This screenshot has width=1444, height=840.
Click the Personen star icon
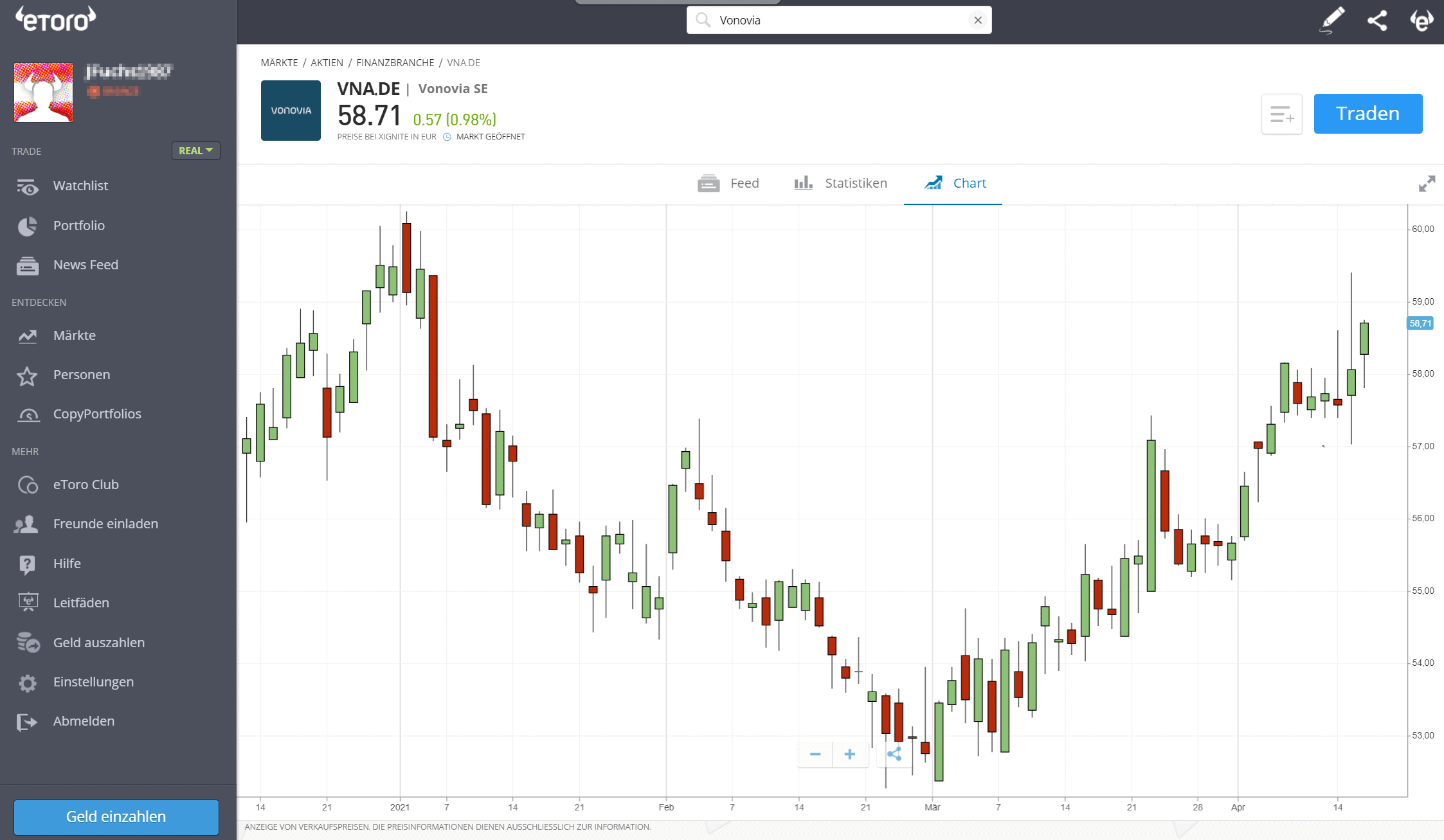coord(28,376)
